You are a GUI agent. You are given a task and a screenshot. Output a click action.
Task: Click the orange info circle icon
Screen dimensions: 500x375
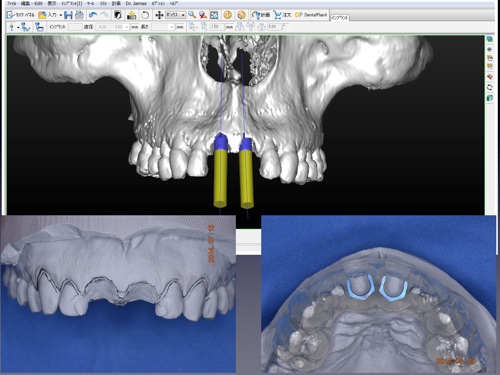click(228, 15)
